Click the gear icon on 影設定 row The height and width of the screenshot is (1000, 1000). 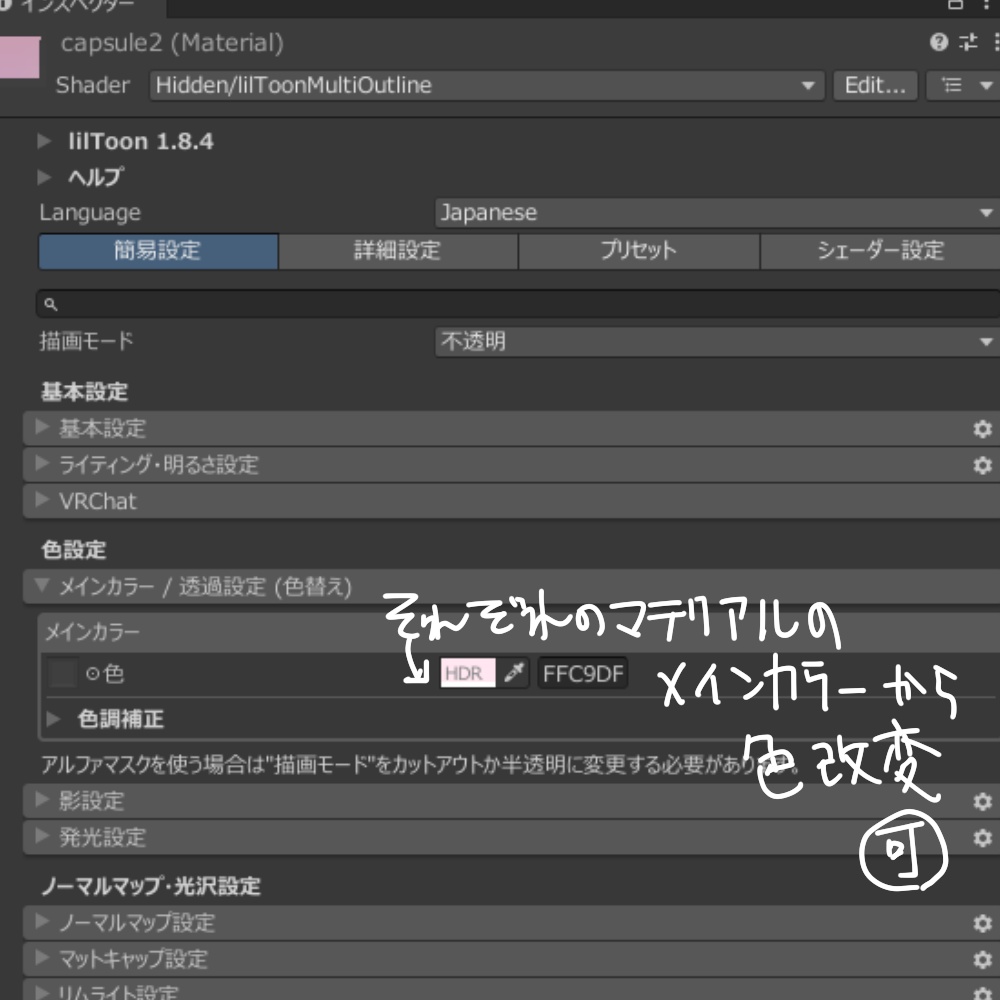(x=981, y=800)
